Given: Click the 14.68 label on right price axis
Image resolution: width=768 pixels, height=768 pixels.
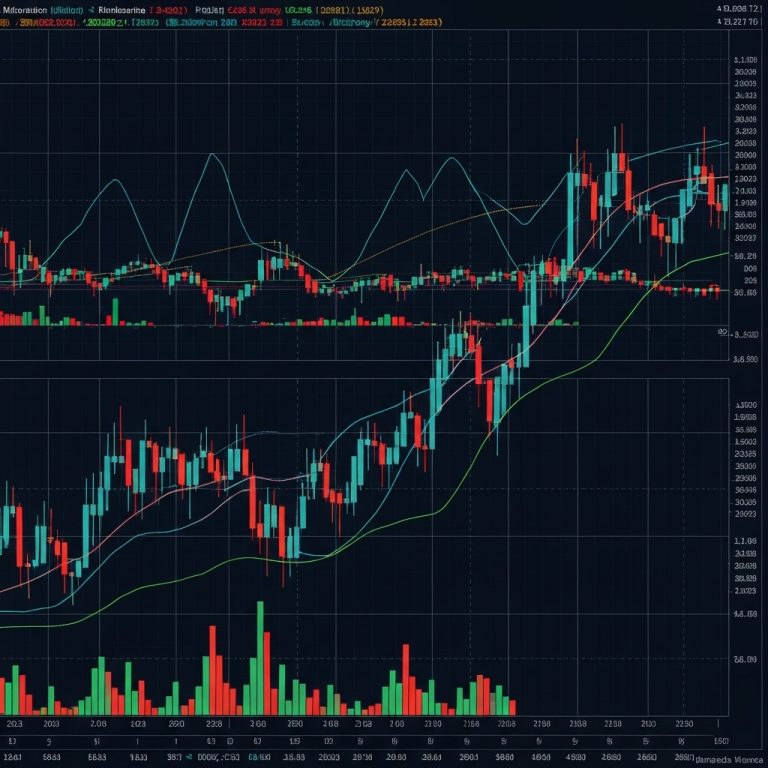Looking at the screenshot, I should point(744,615).
